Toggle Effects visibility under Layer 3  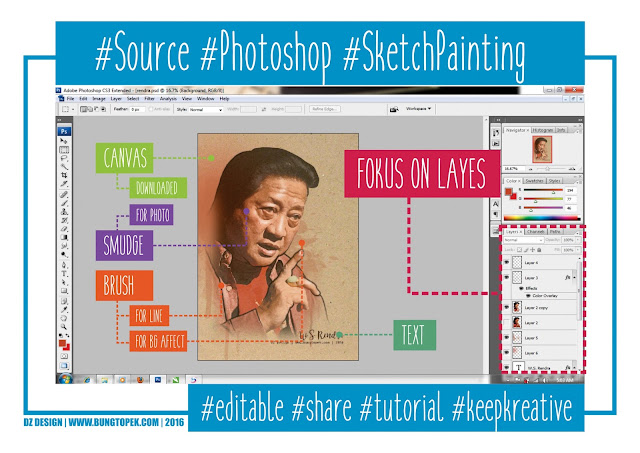coord(521,288)
